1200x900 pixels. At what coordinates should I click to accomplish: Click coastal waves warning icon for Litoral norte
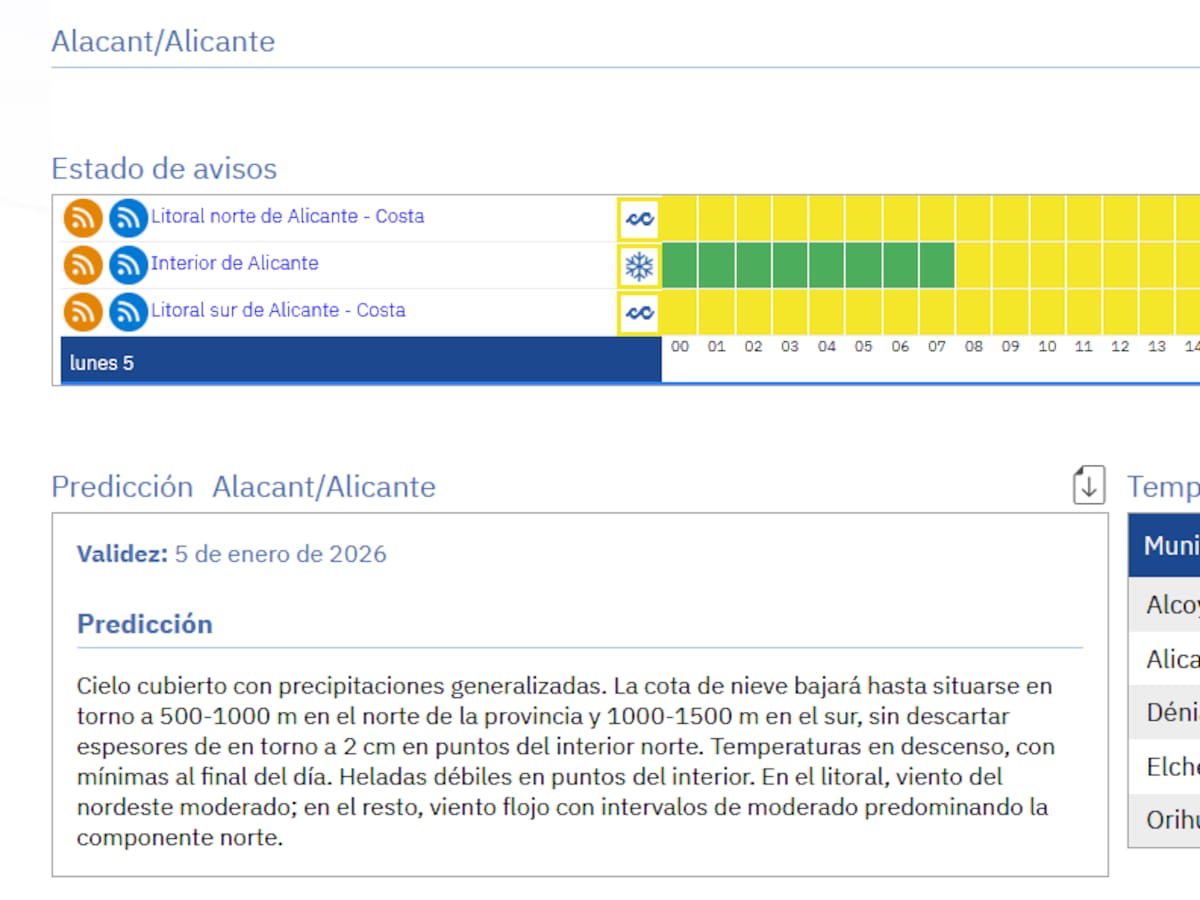click(639, 218)
